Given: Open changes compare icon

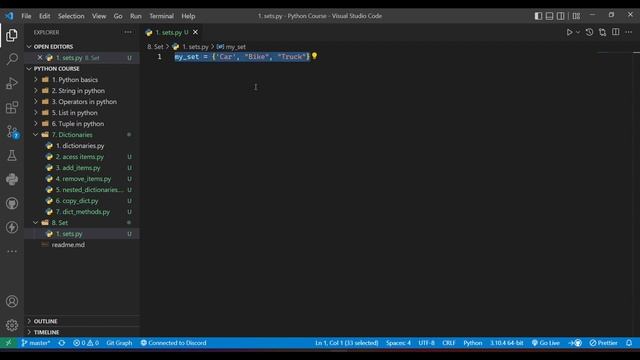Looking at the screenshot, I should [x=602, y=32].
